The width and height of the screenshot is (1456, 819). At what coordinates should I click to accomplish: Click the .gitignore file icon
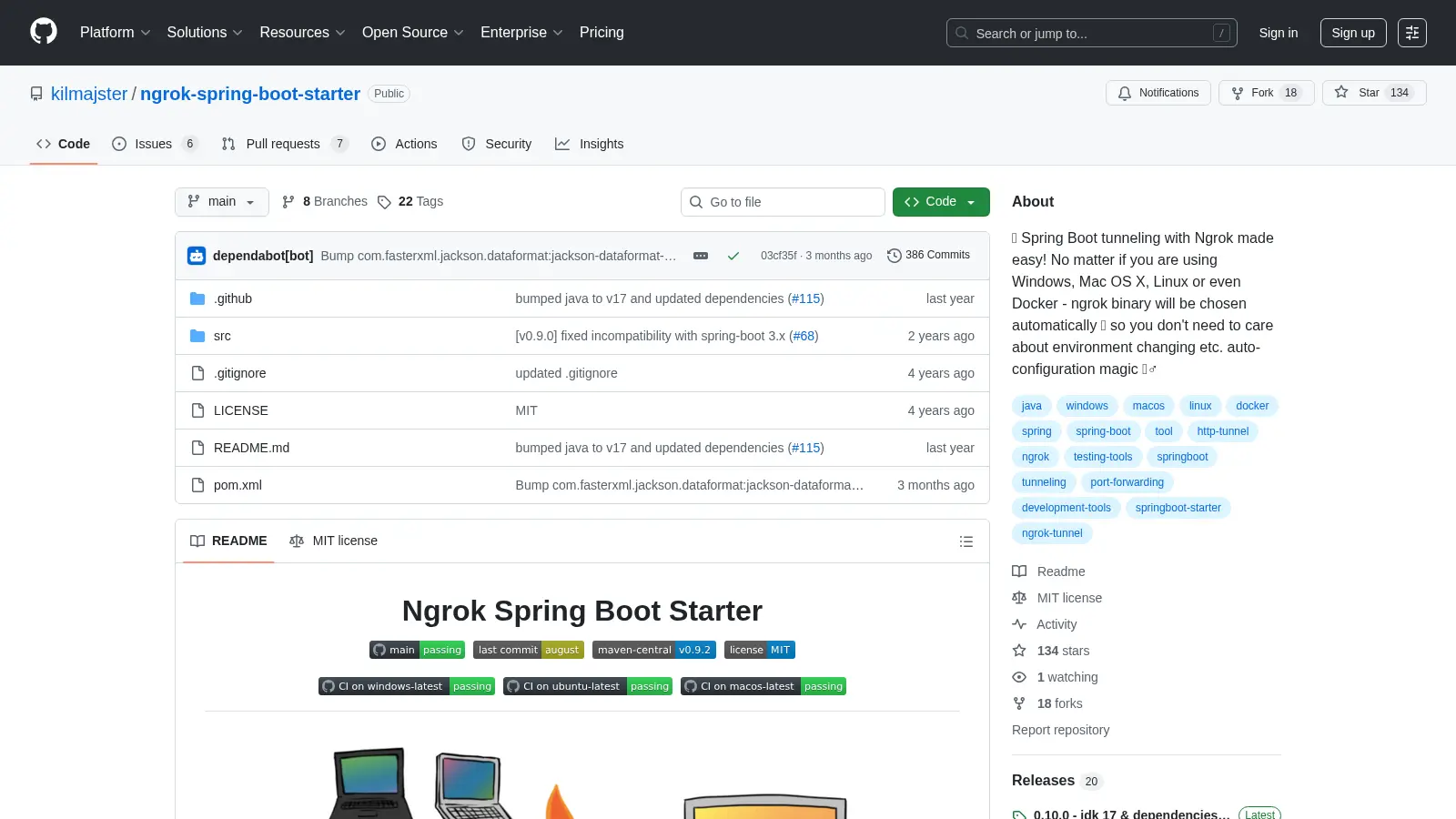(x=197, y=373)
